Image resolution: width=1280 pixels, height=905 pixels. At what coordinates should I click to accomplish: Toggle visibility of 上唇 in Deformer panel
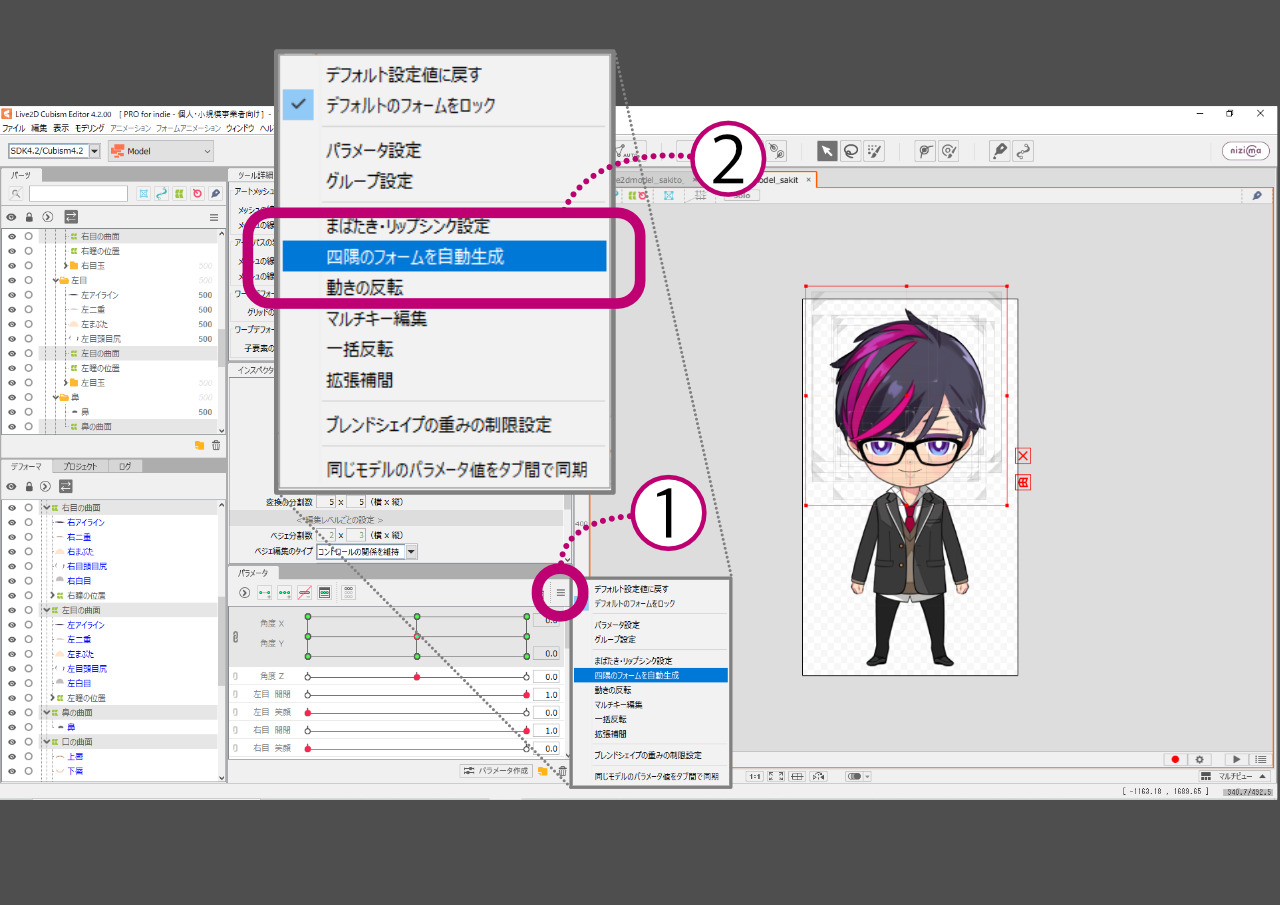click(13, 756)
